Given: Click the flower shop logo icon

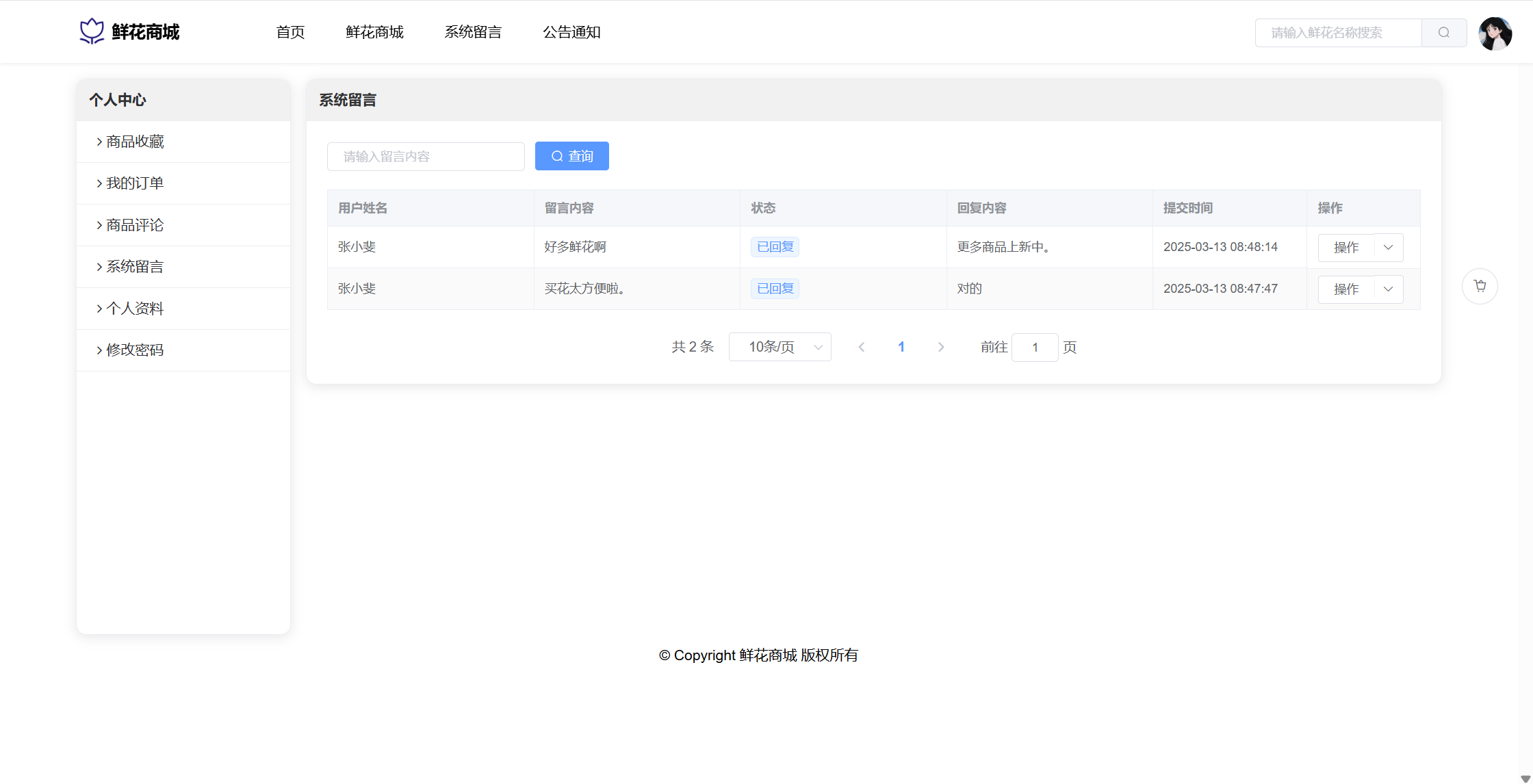Looking at the screenshot, I should click(x=92, y=31).
